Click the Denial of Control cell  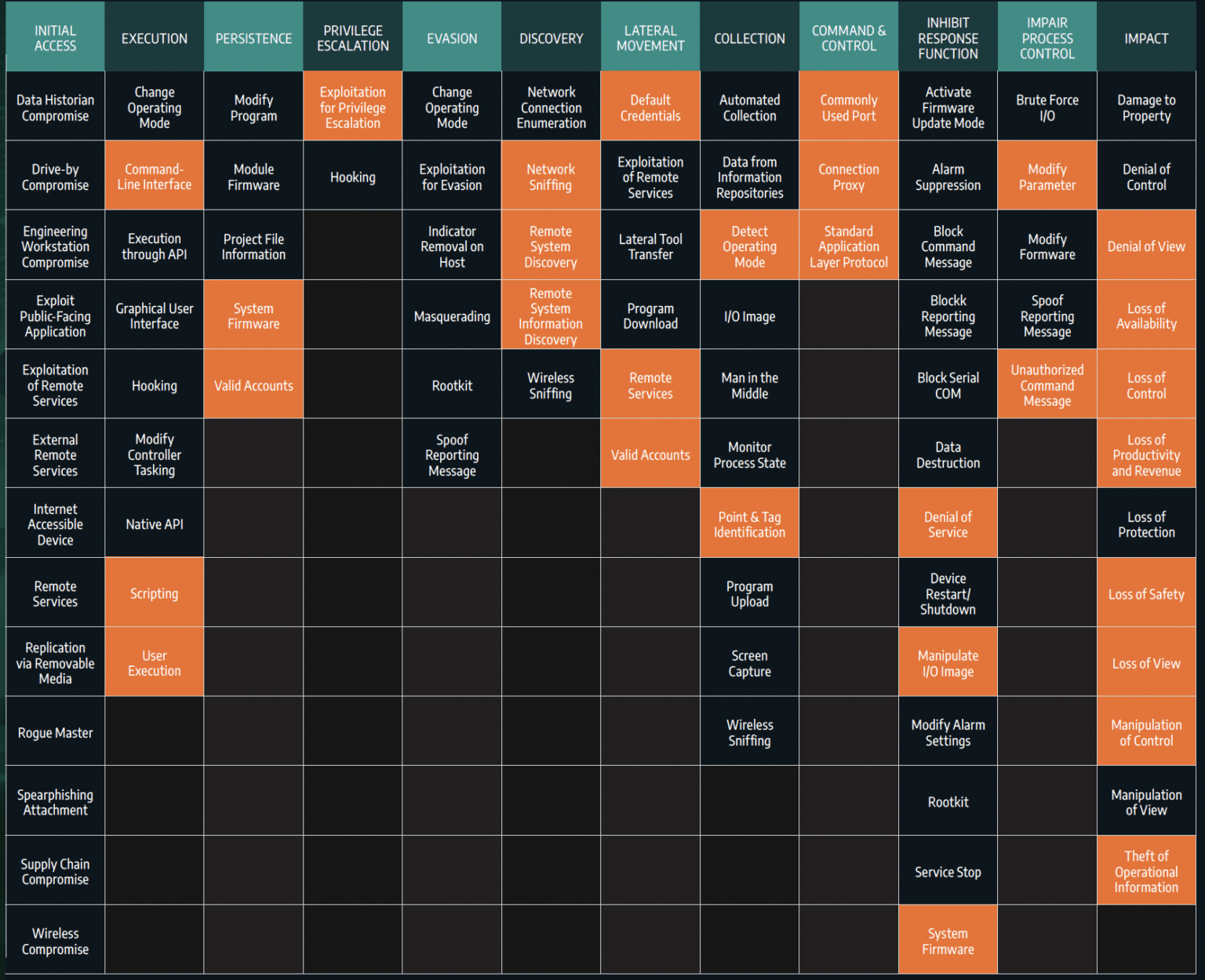pos(1146,176)
